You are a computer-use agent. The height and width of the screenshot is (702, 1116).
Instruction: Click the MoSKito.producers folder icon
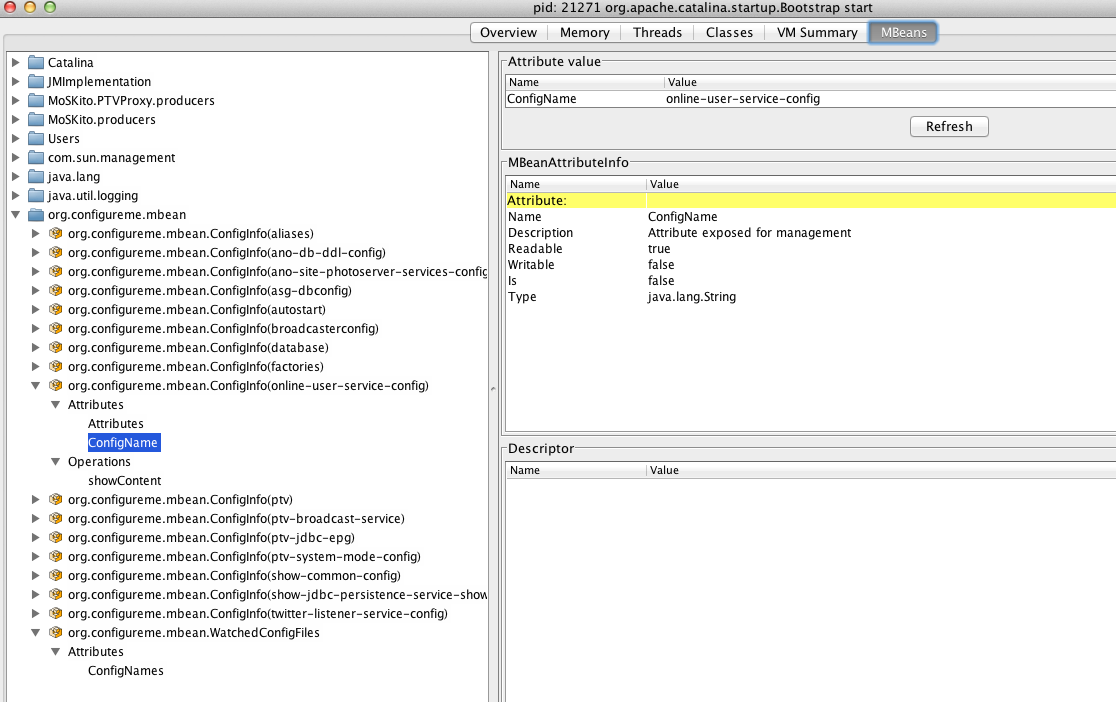[x=36, y=120]
